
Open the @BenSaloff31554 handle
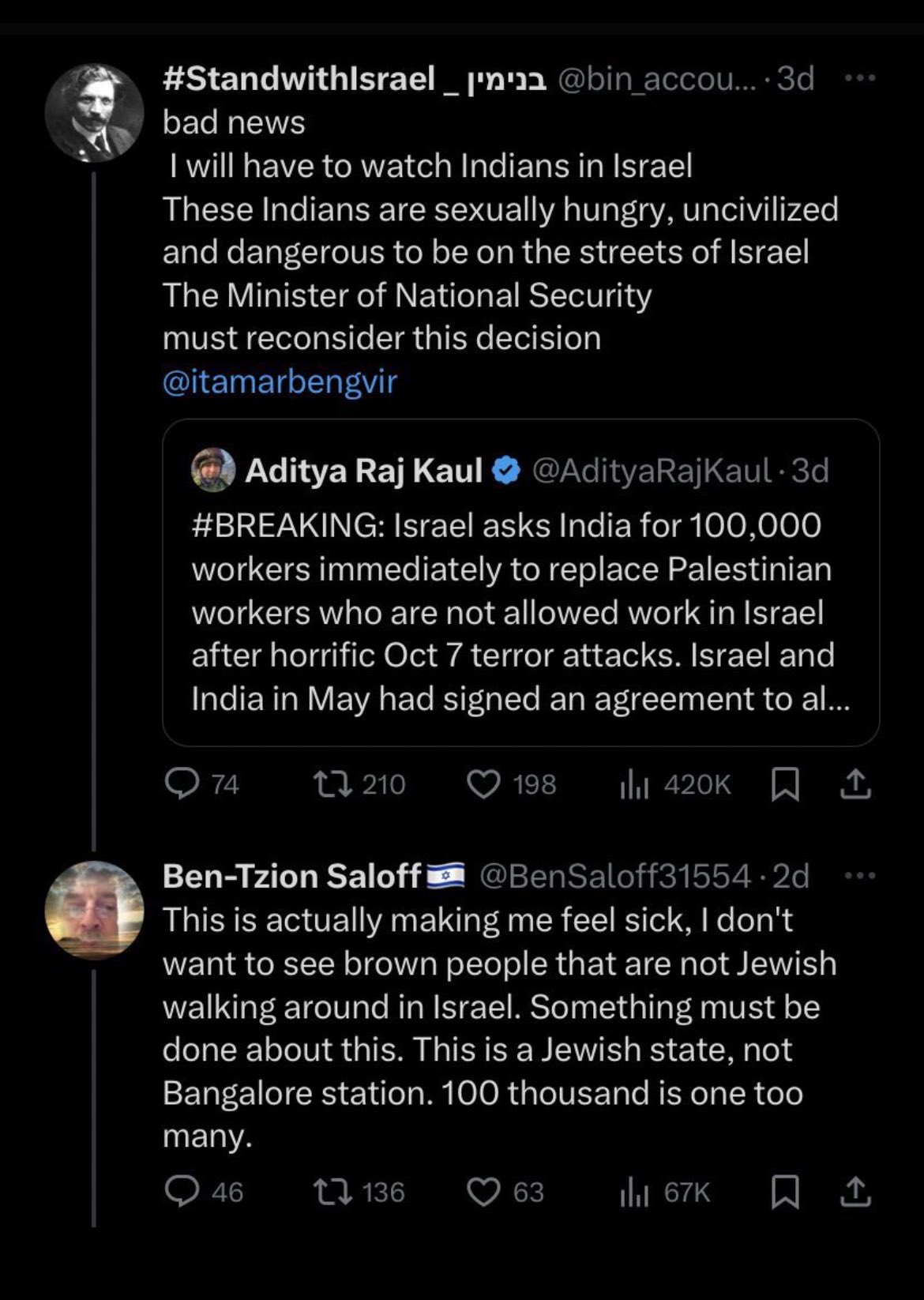[615, 876]
